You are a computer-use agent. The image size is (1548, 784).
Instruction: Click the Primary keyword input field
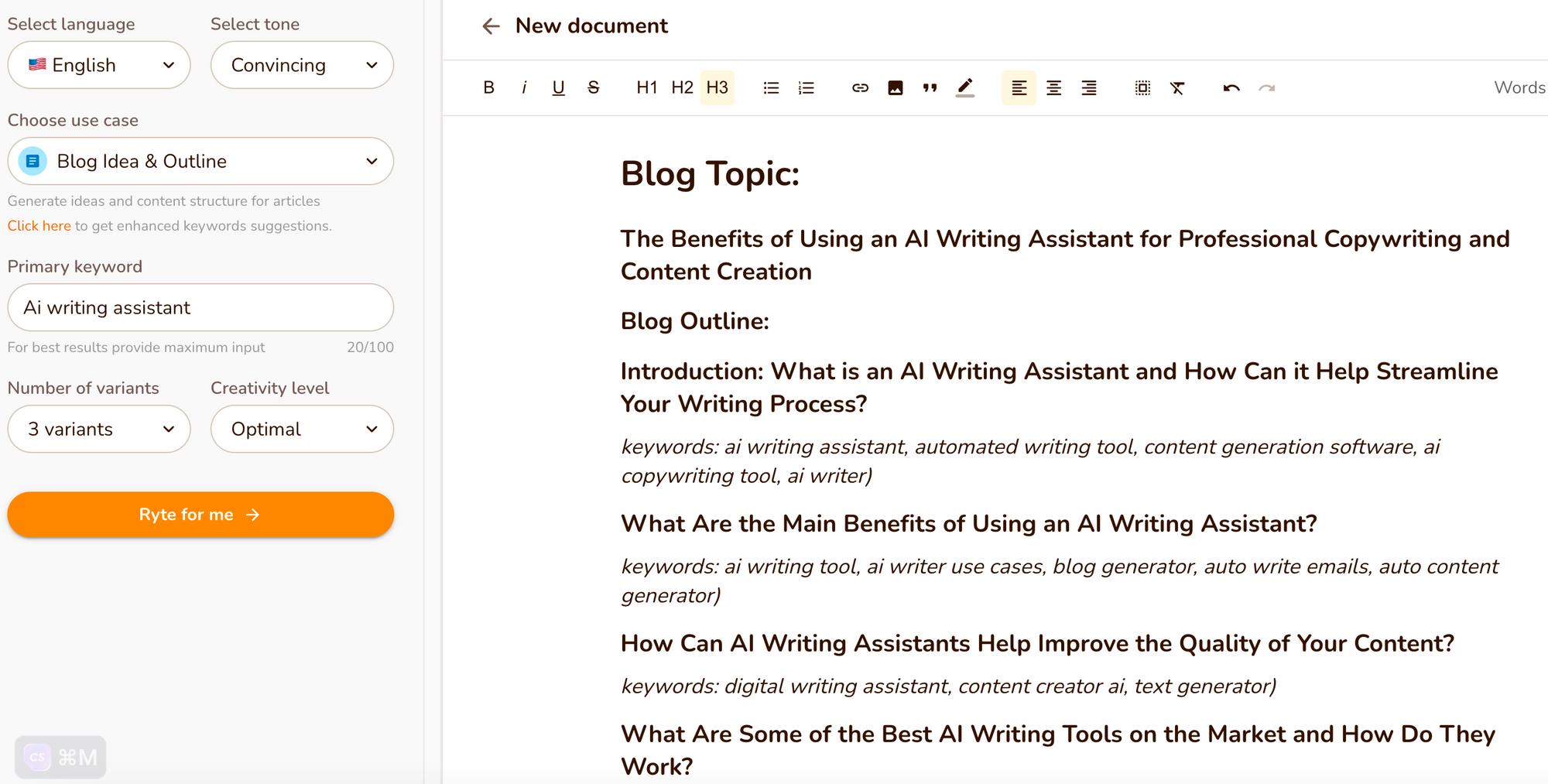point(200,307)
